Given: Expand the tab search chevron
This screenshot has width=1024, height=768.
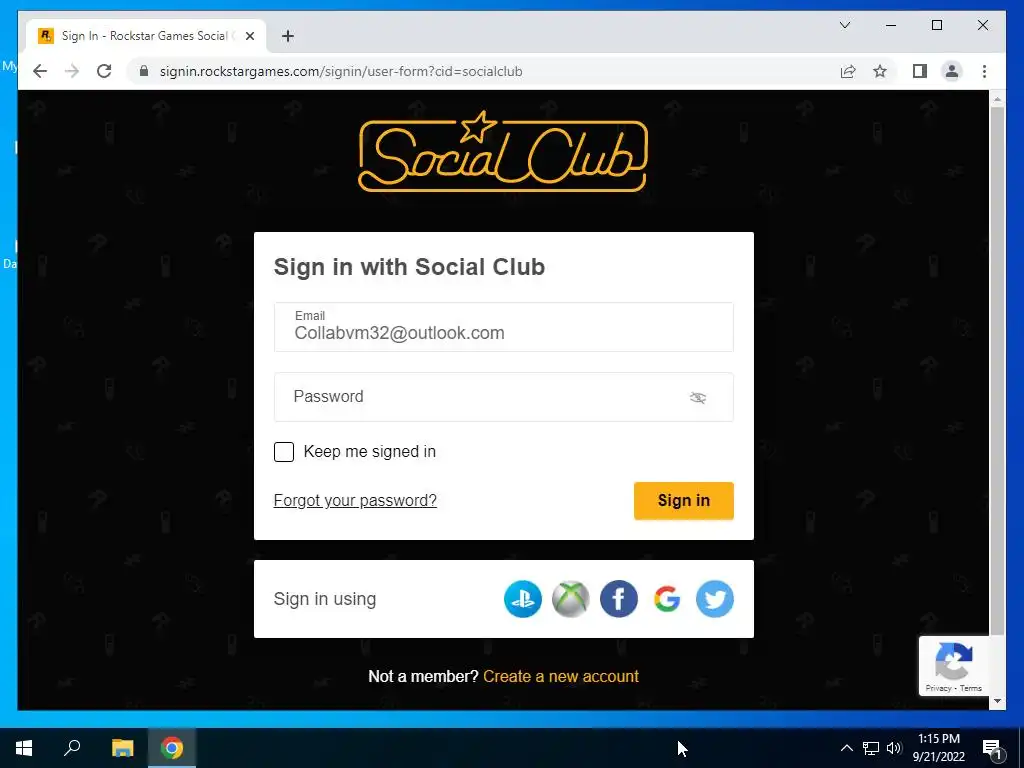Looking at the screenshot, I should 844,25.
